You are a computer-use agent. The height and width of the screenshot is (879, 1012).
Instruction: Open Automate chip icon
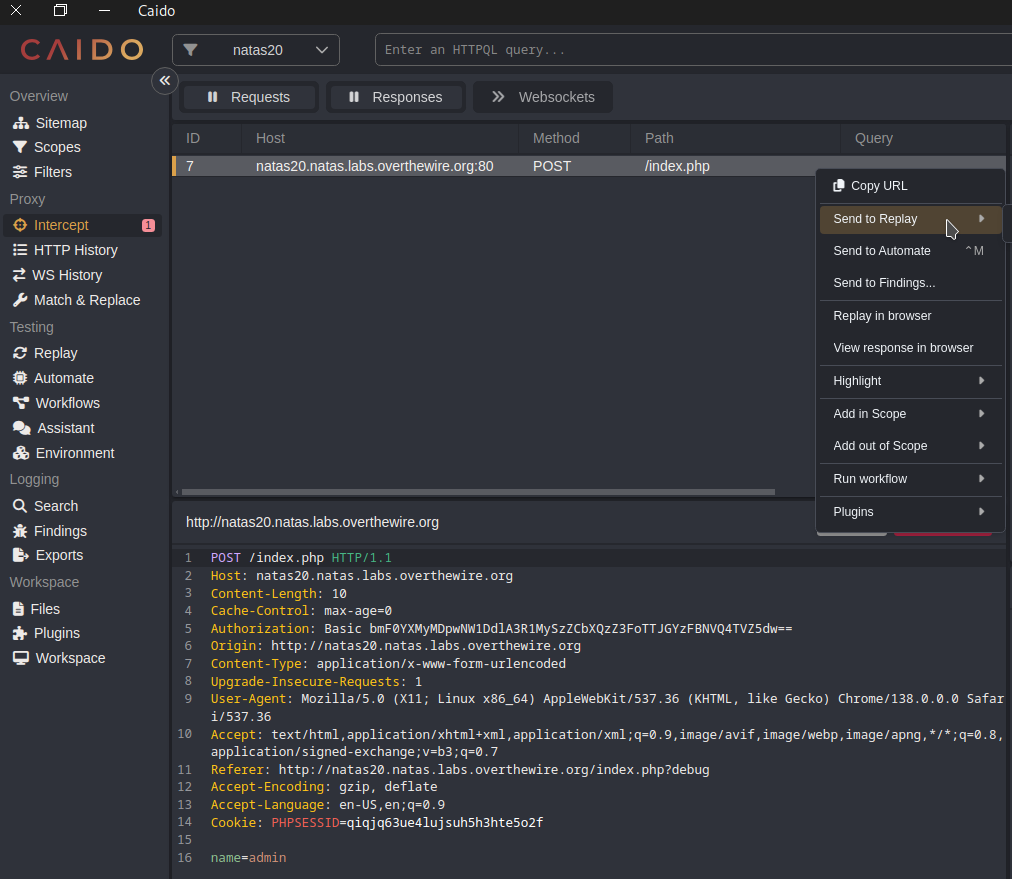20,378
